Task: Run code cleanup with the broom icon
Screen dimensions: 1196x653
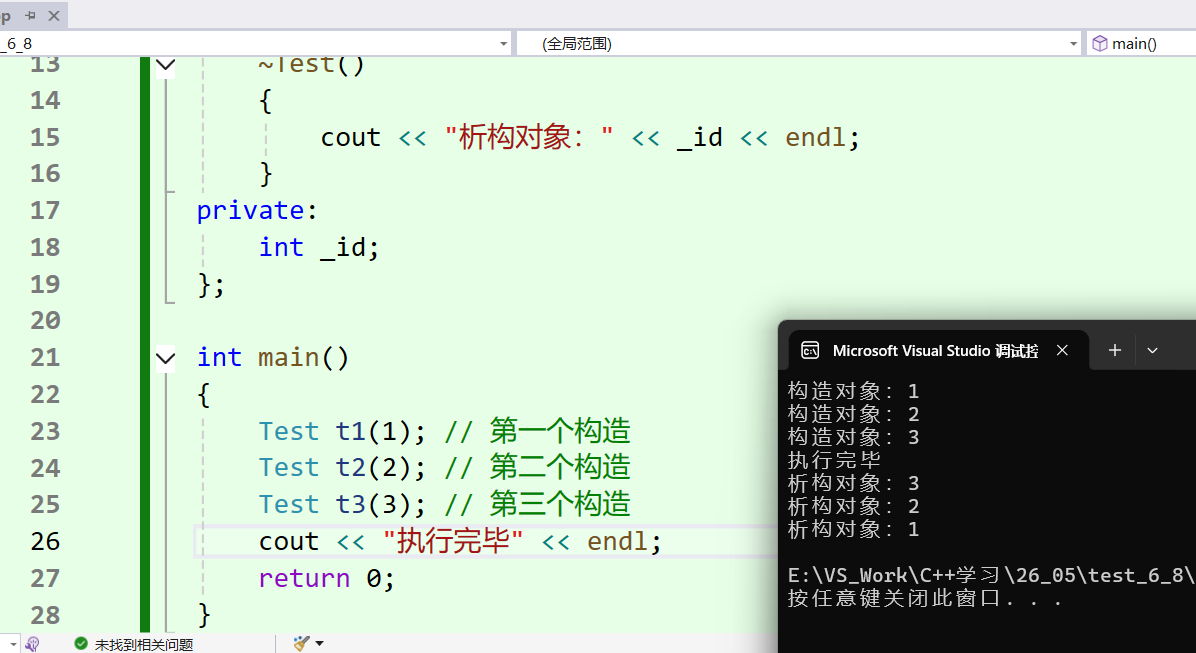Action: pos(301,644)
